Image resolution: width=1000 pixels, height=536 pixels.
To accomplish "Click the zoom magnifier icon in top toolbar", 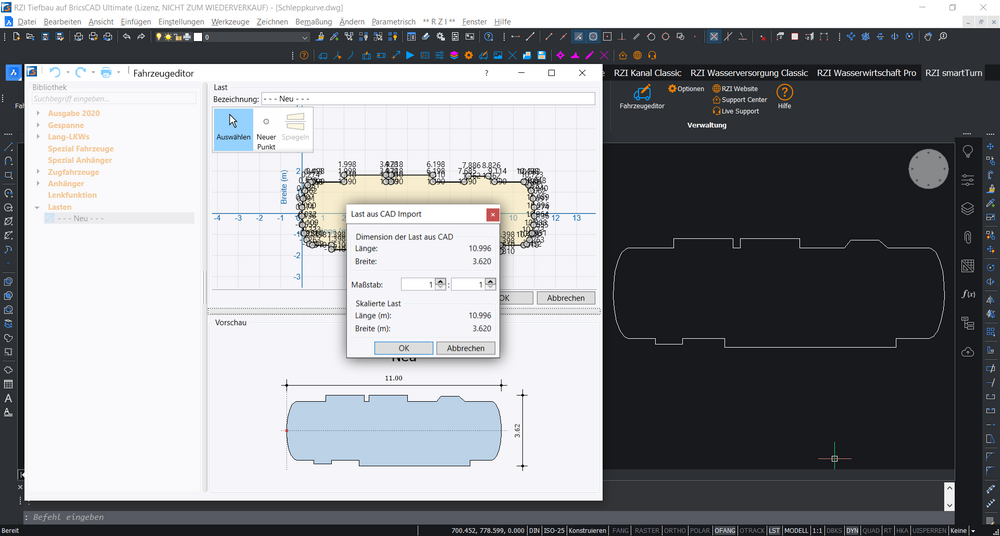I will point(943,37).
